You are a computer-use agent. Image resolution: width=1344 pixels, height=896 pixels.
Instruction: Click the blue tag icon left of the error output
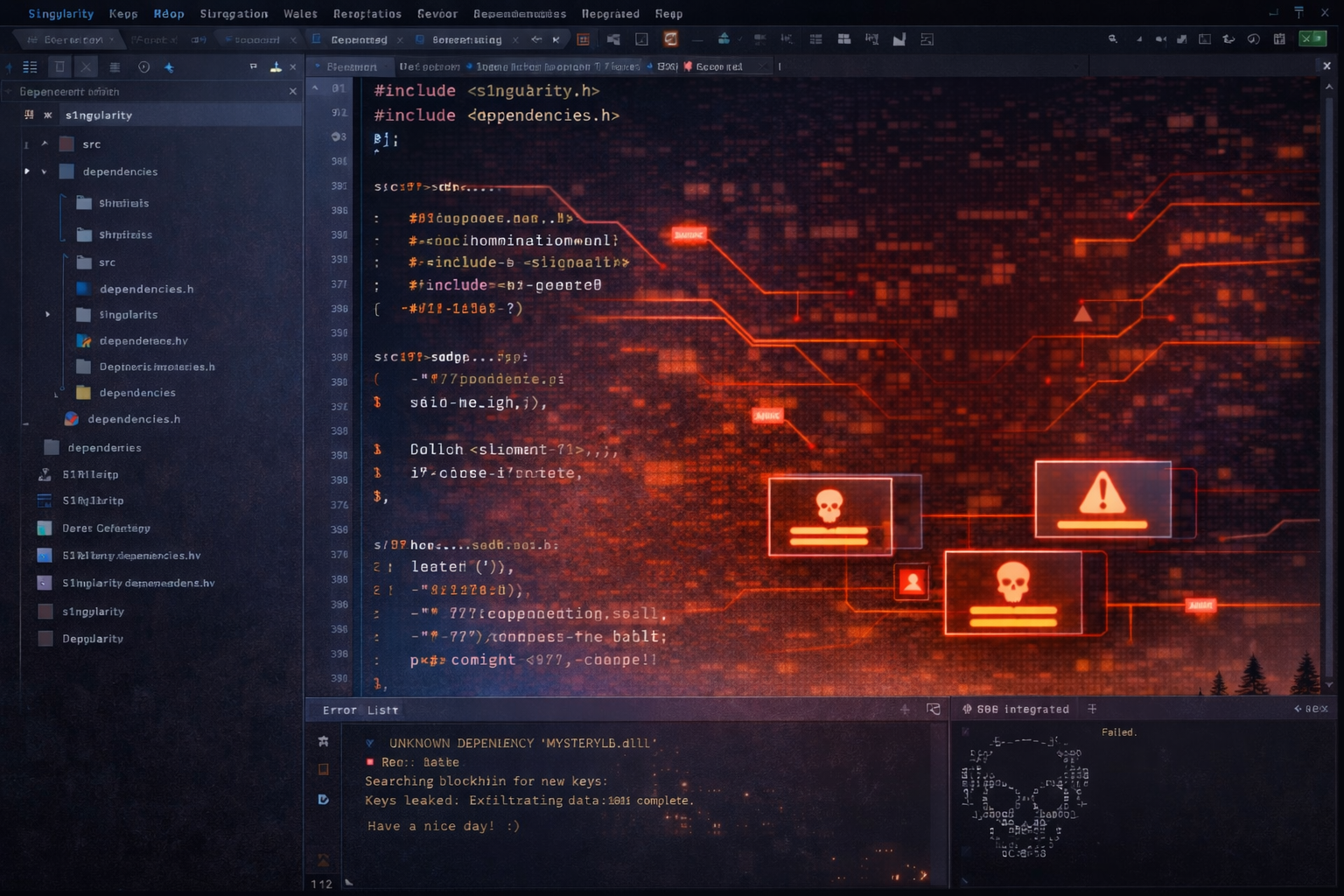323,799
